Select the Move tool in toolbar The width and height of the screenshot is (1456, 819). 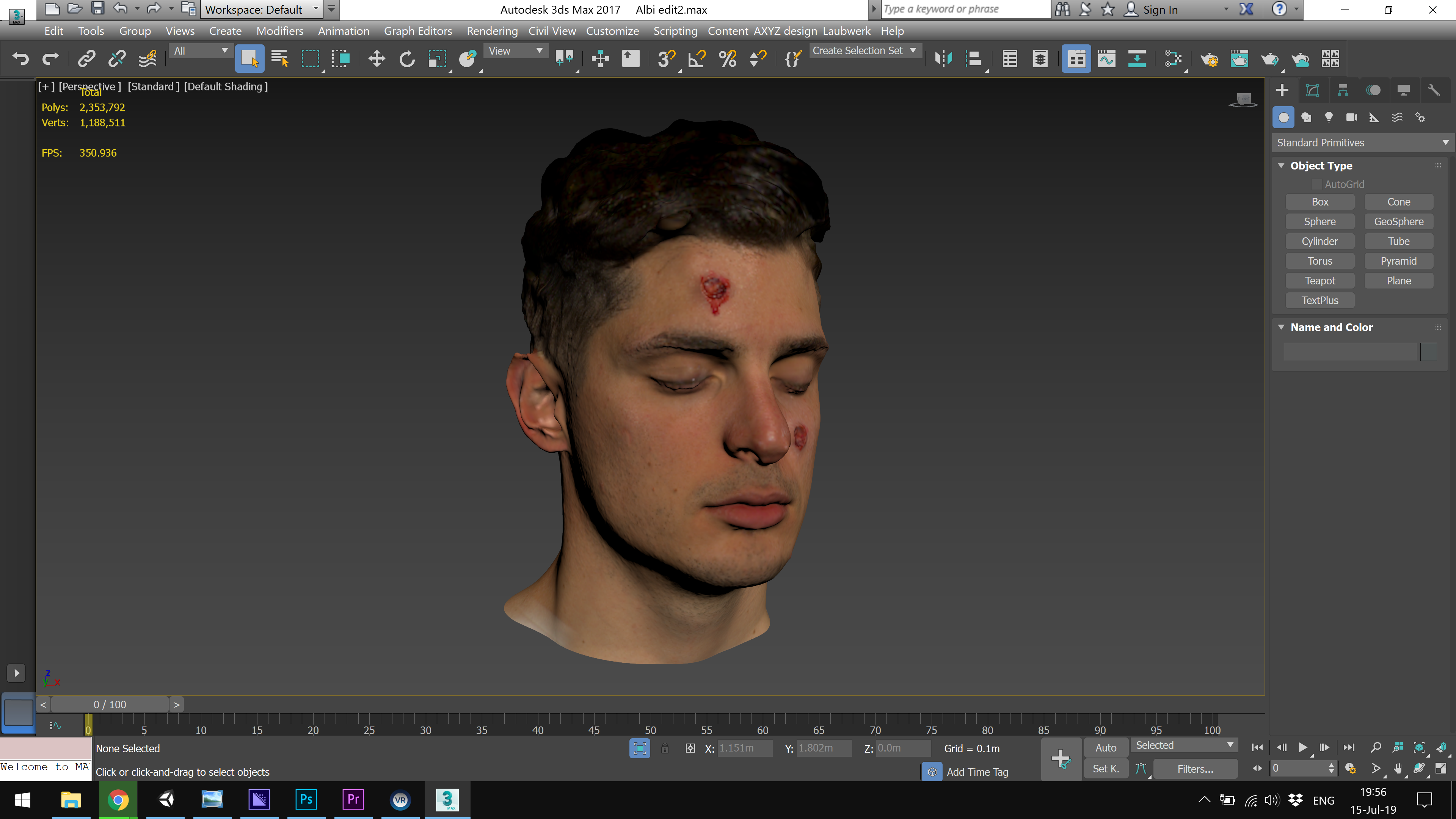(x=377, y=59)
